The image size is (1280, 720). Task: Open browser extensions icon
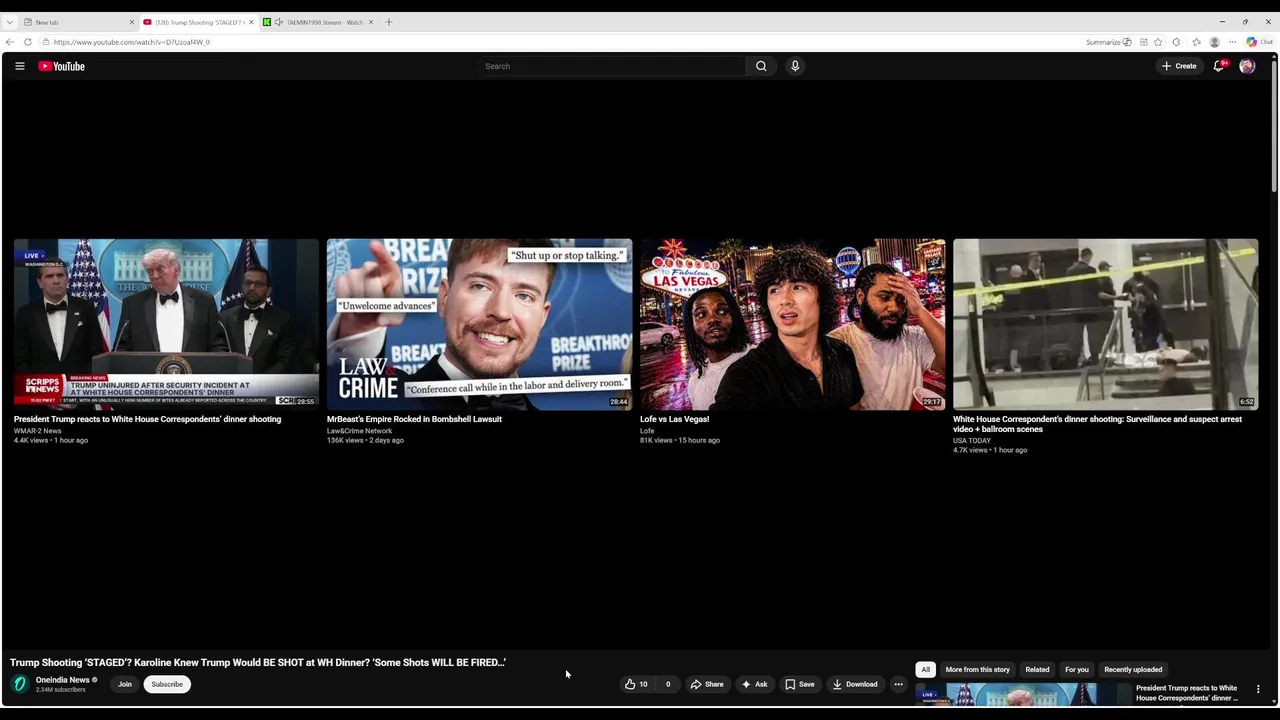click(1176, 42)
